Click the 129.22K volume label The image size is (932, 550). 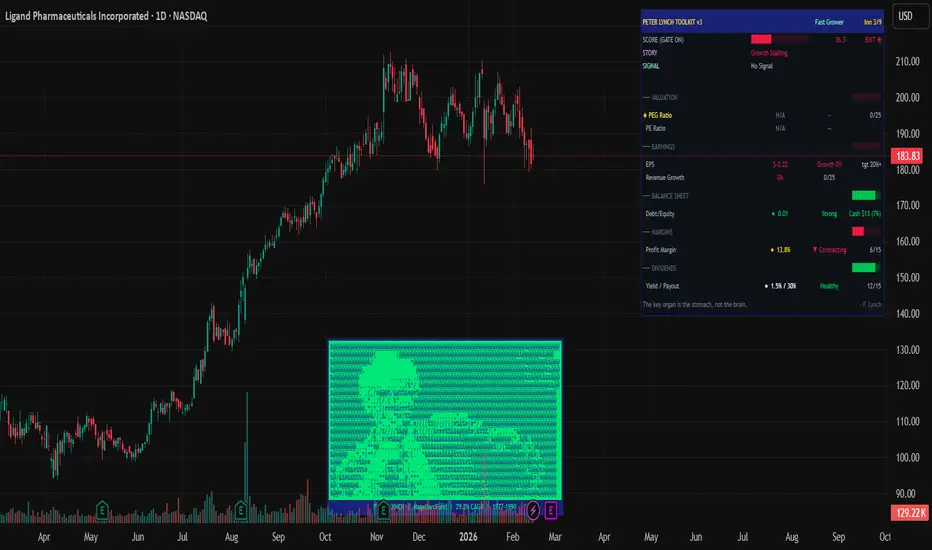[x=909, y=513]
